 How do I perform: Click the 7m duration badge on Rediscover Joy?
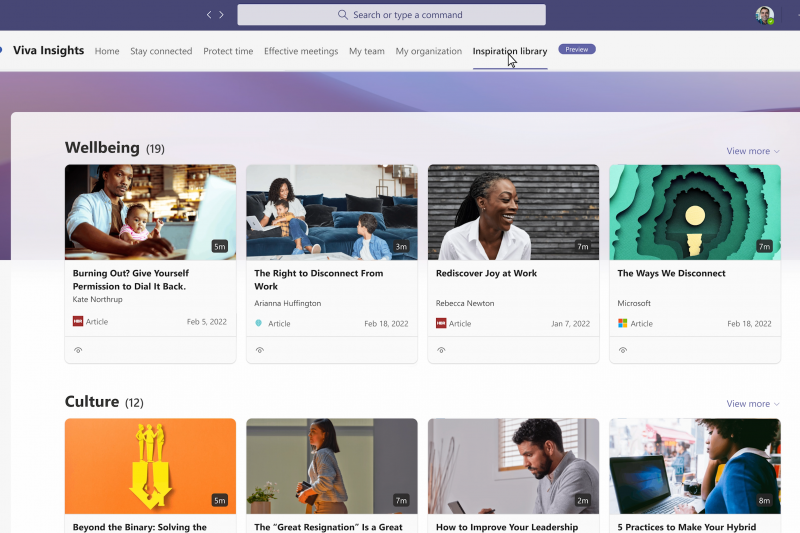pyautogui.click(x=583, y=246)
